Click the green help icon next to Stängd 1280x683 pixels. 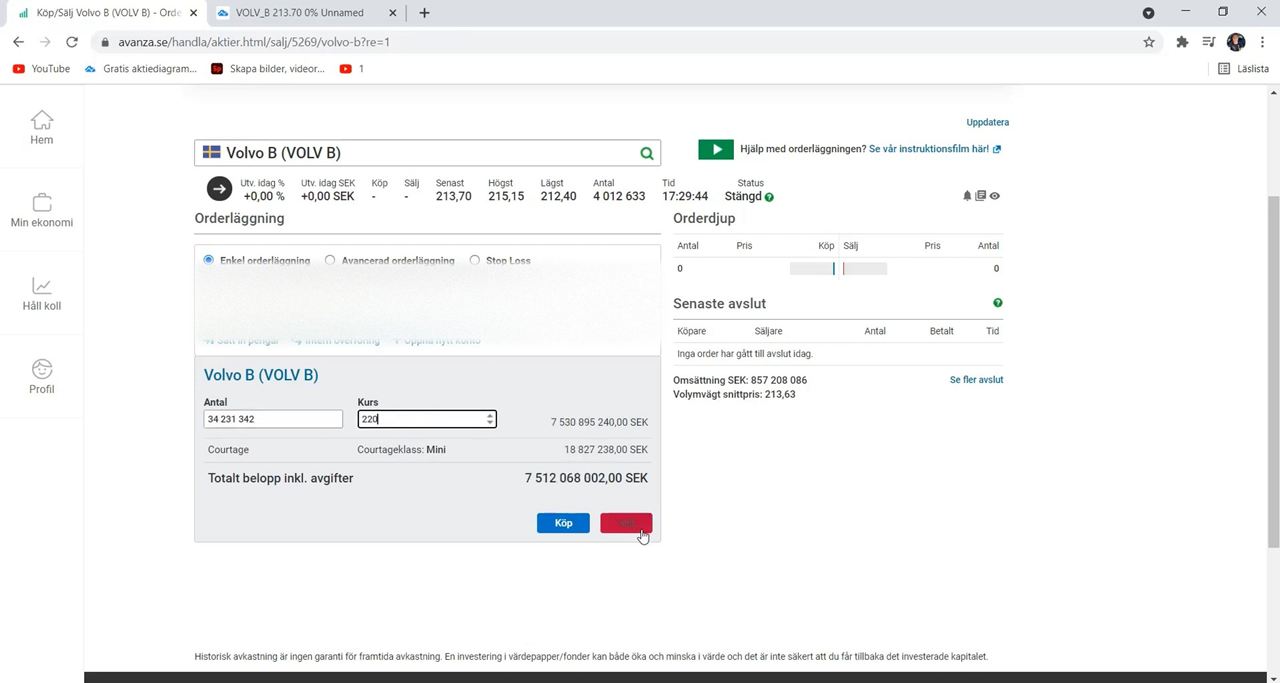(769, 197)
